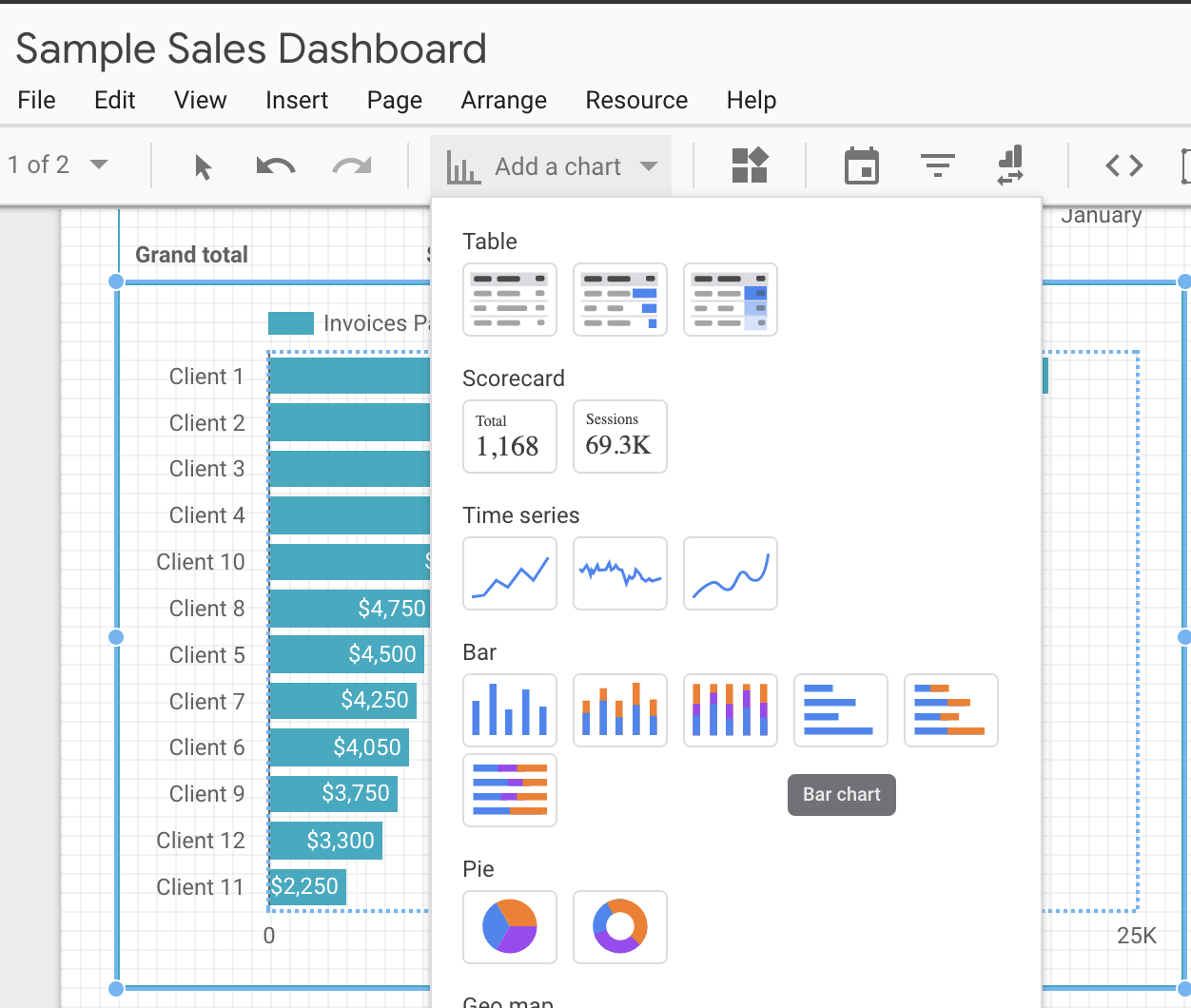
Task: Choose the 'Total 1,168' scorecard style
Action: pos(509,436)
